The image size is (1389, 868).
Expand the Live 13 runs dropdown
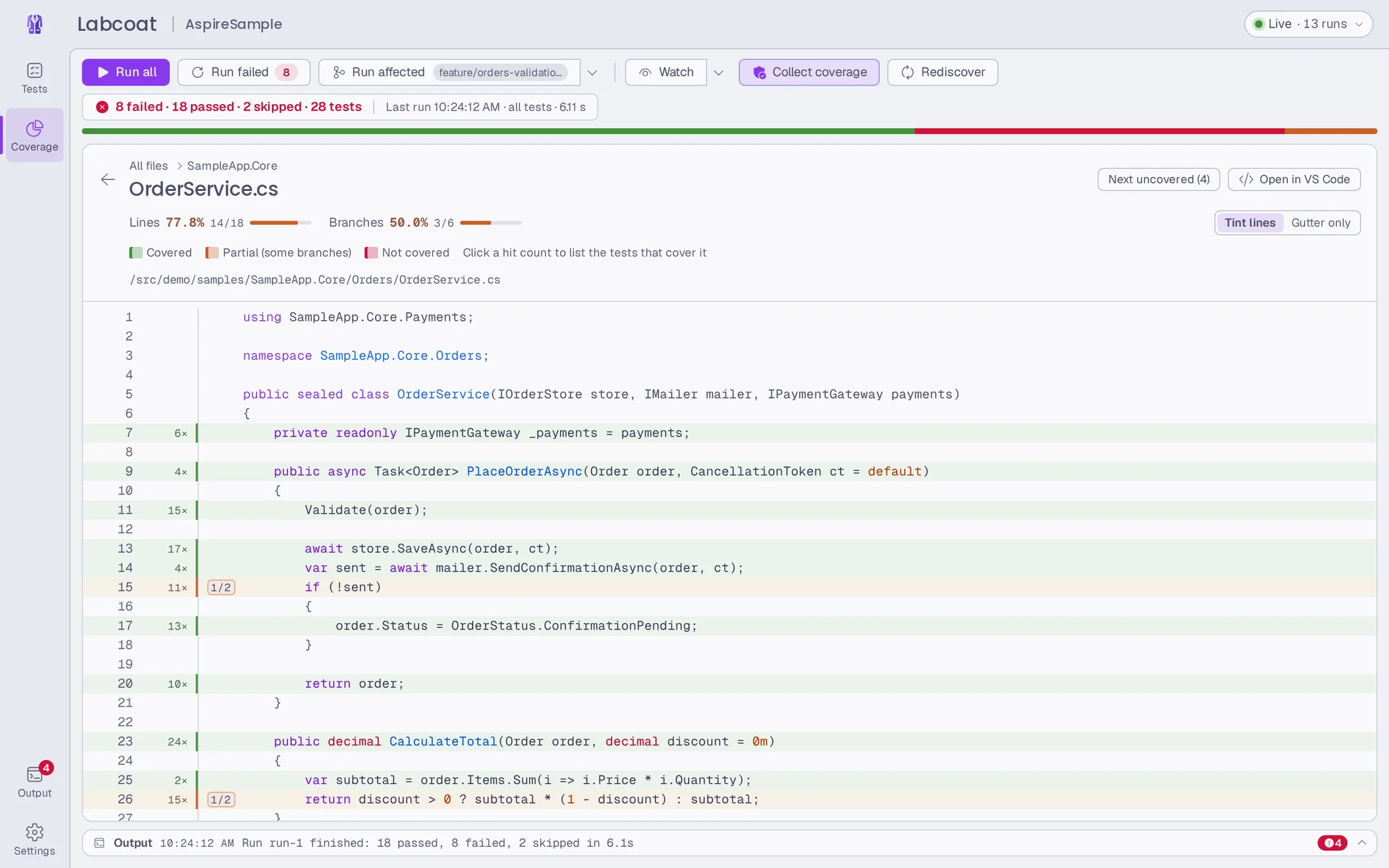click(x=1309, y=24)
